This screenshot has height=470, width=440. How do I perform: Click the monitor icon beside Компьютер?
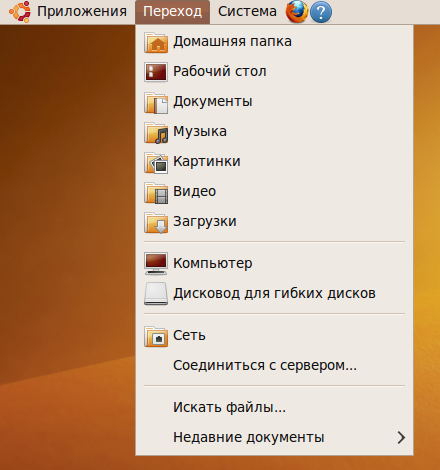point(156,263)
